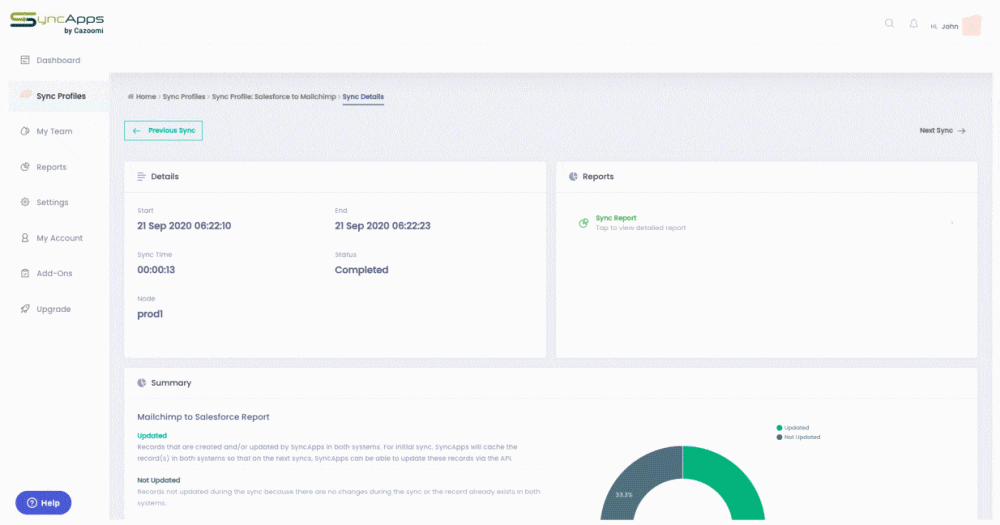This screenshot has width=1000, height=525.
Task: Click the end time 21 Sep 2020 06:22:23
Action: click(383, 226)
